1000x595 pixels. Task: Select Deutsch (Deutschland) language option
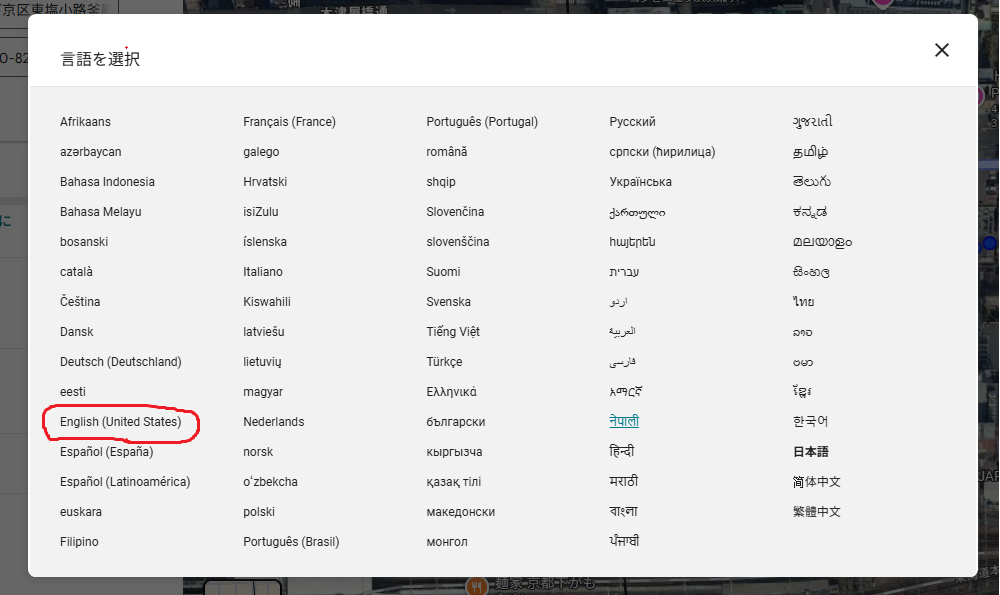pos(121,362)
